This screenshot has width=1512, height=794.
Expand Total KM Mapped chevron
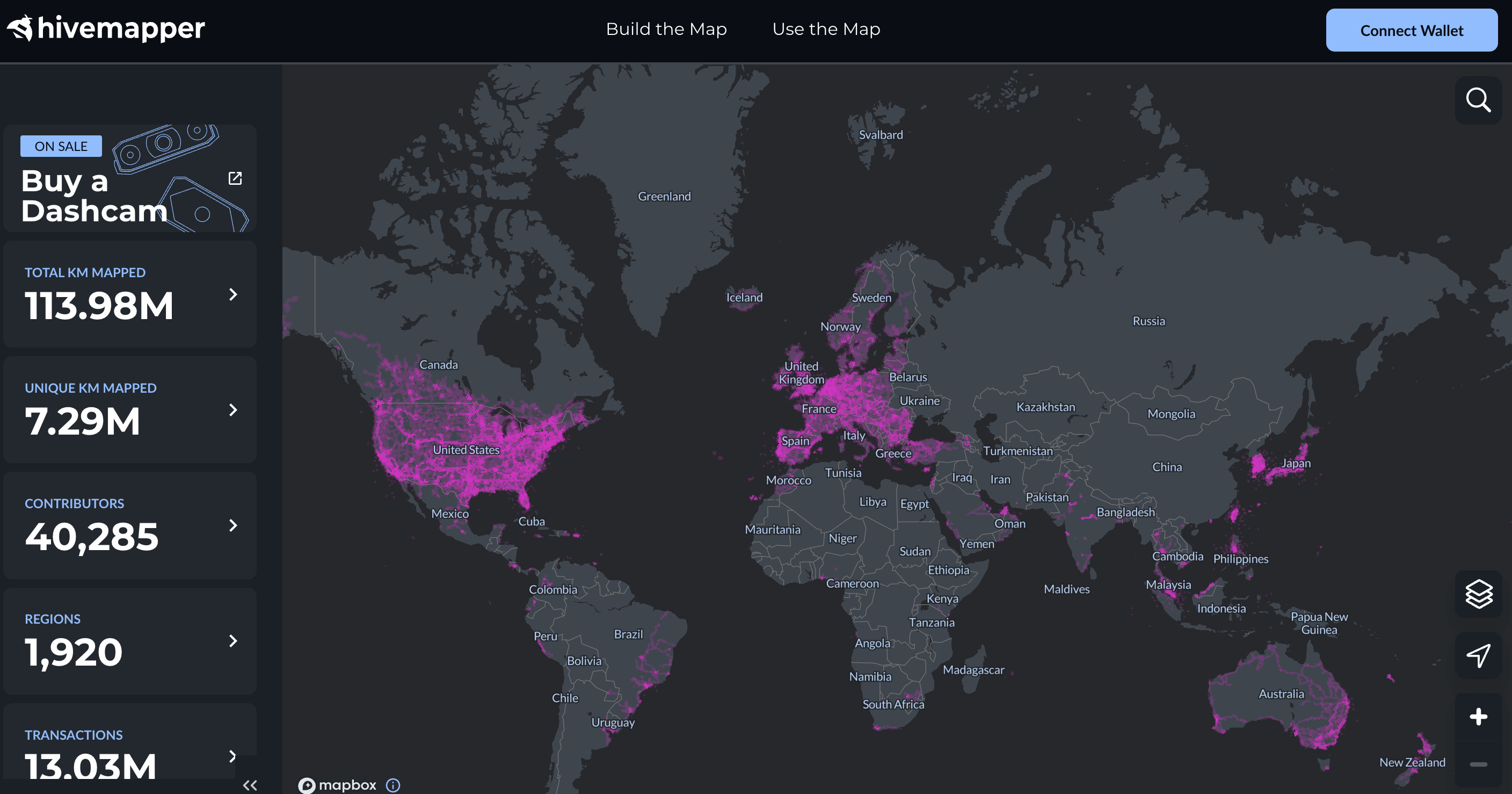point(233,294)
